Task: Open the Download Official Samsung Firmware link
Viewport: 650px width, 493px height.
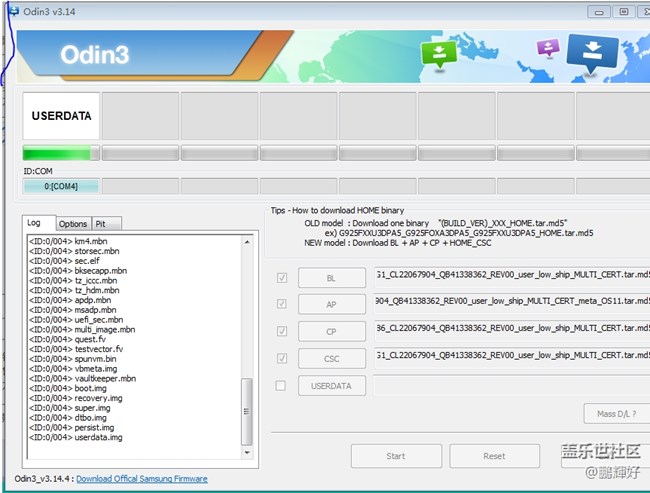Action: (142, 479)
